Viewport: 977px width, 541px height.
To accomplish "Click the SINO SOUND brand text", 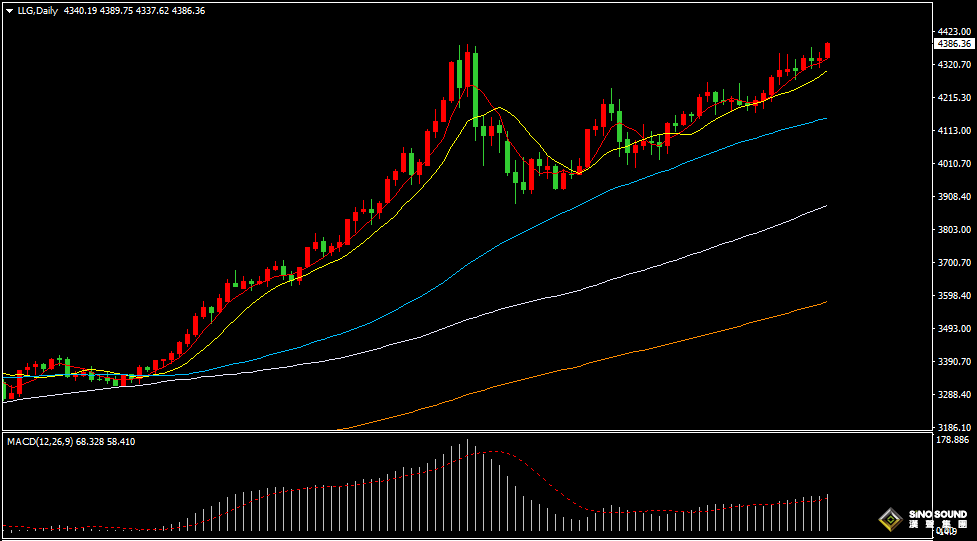I will 937,515.
